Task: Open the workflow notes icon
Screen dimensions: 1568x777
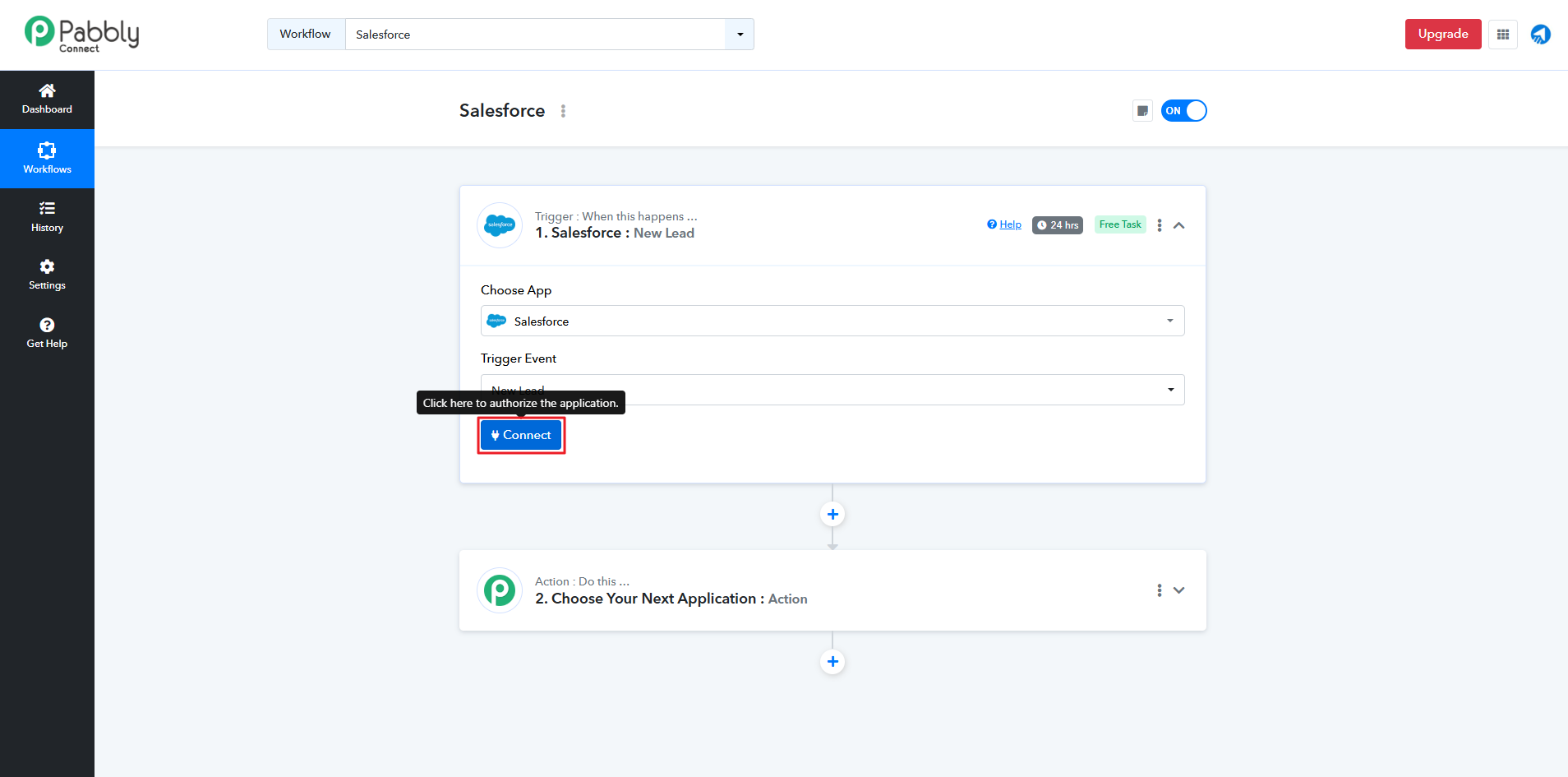Action: [1142, 111]
